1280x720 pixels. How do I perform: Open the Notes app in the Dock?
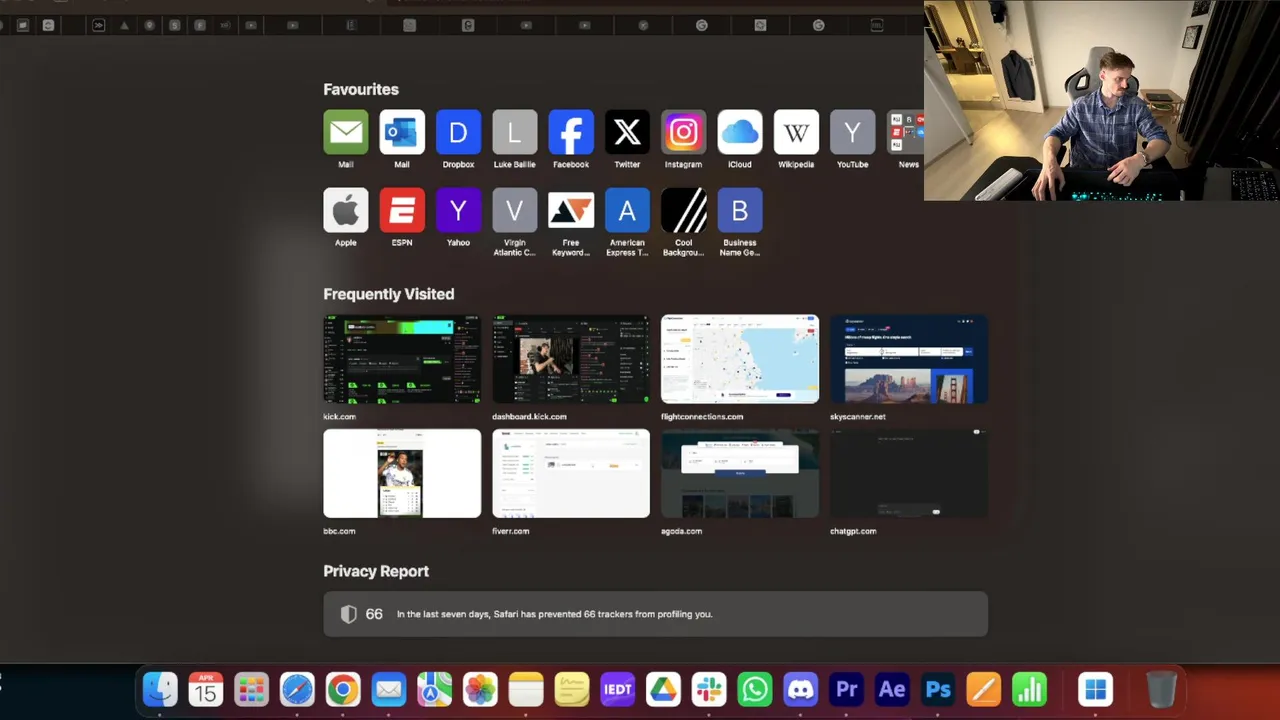[x=526, y=689]
